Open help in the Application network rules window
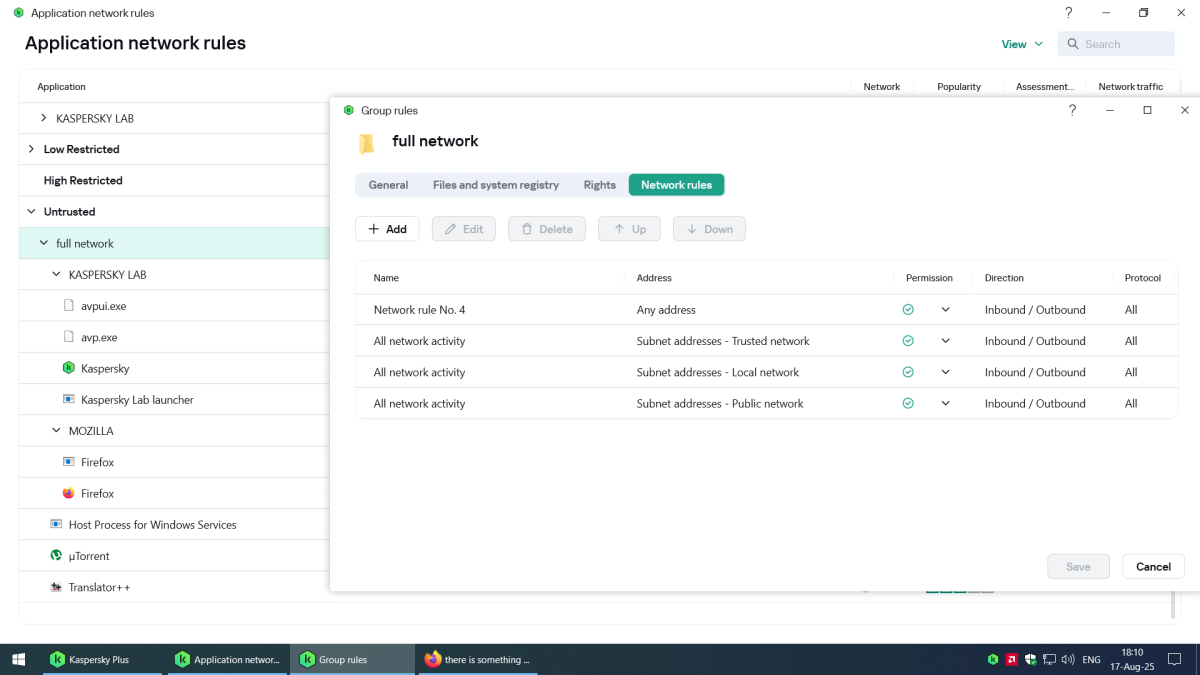 1069,13
